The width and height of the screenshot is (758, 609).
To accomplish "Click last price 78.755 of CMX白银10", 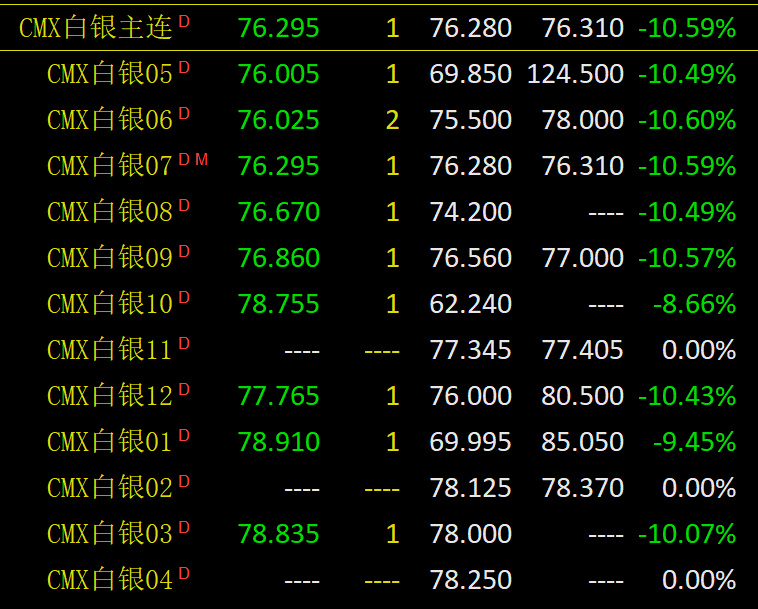I will tap(278, 304).
